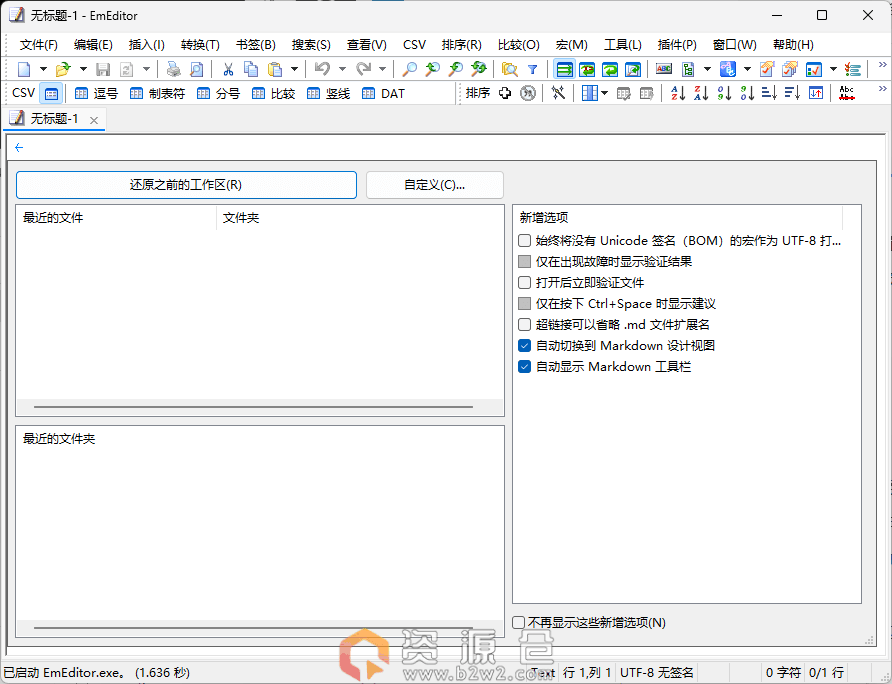The image size is (892, 684).
Task: Expand the Paste dropdown arrow
Action: point(294,69)
